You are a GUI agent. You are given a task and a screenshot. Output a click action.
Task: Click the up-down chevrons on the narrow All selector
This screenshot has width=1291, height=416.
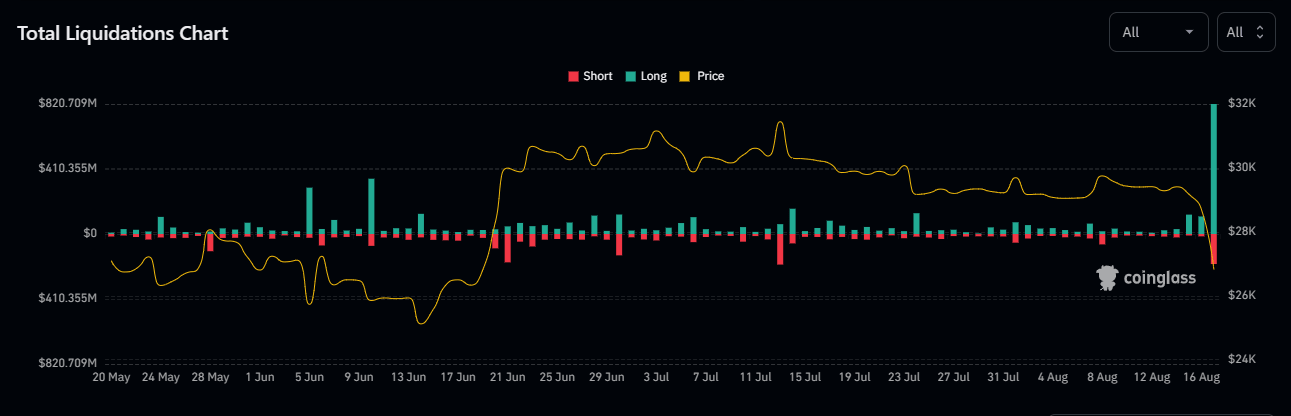pyautogui.click(x=1259, y=32)
